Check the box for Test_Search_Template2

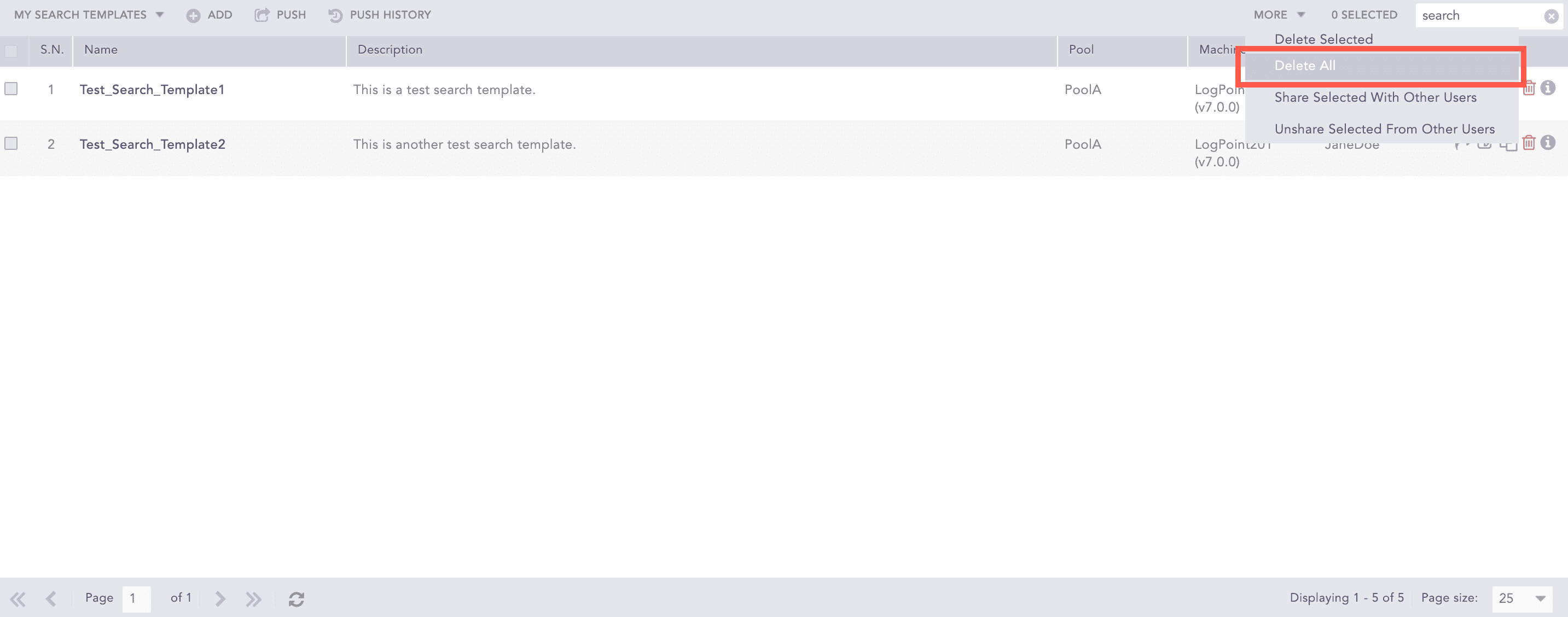[11, 144]
